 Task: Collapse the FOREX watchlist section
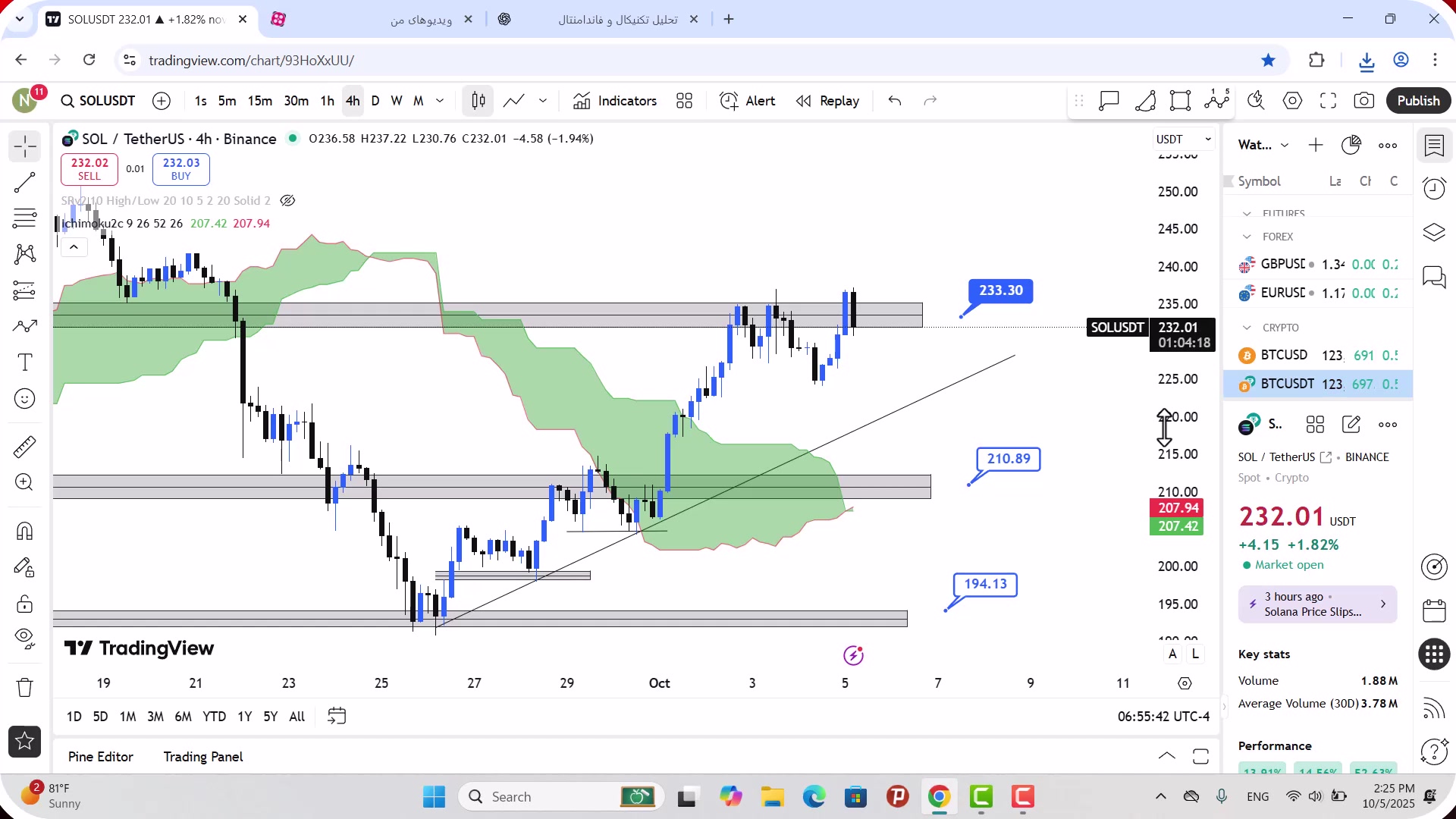coord(1247,237)
